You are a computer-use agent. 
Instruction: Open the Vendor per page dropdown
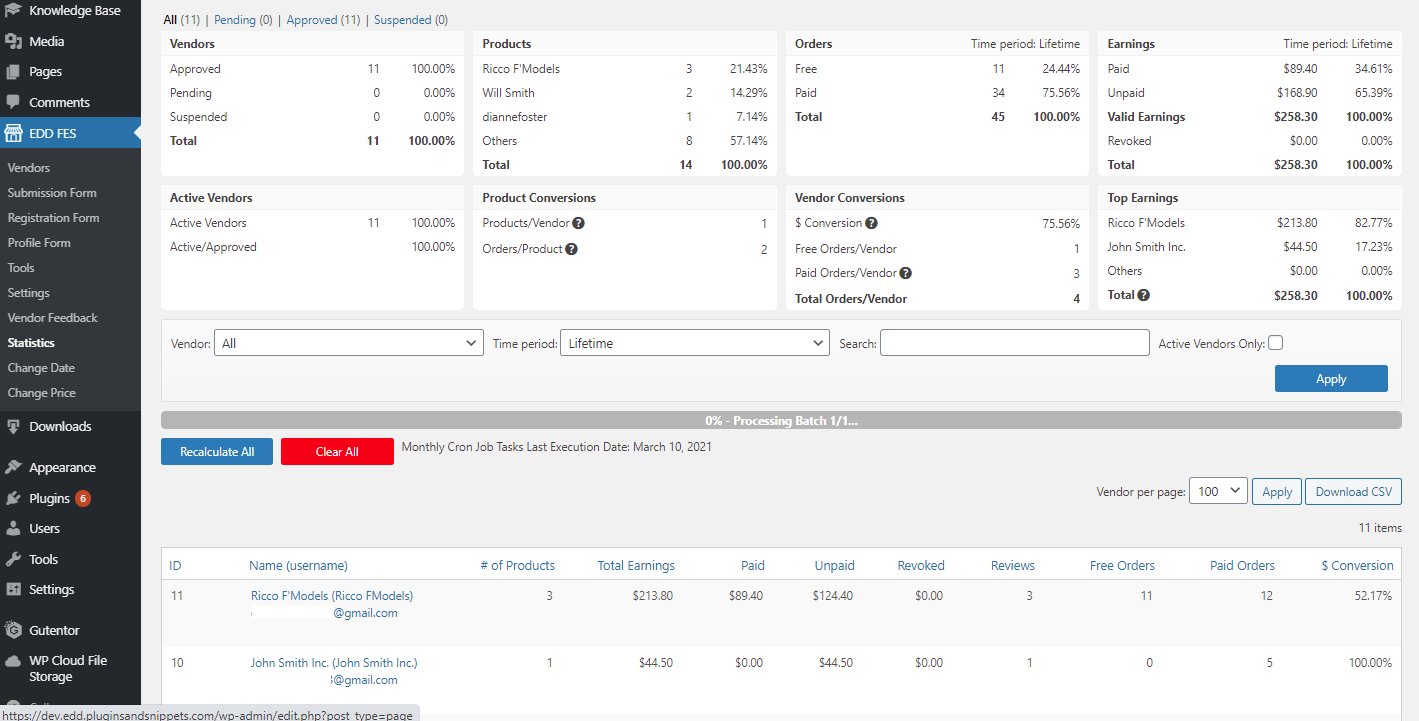(x=1218, y=491)
